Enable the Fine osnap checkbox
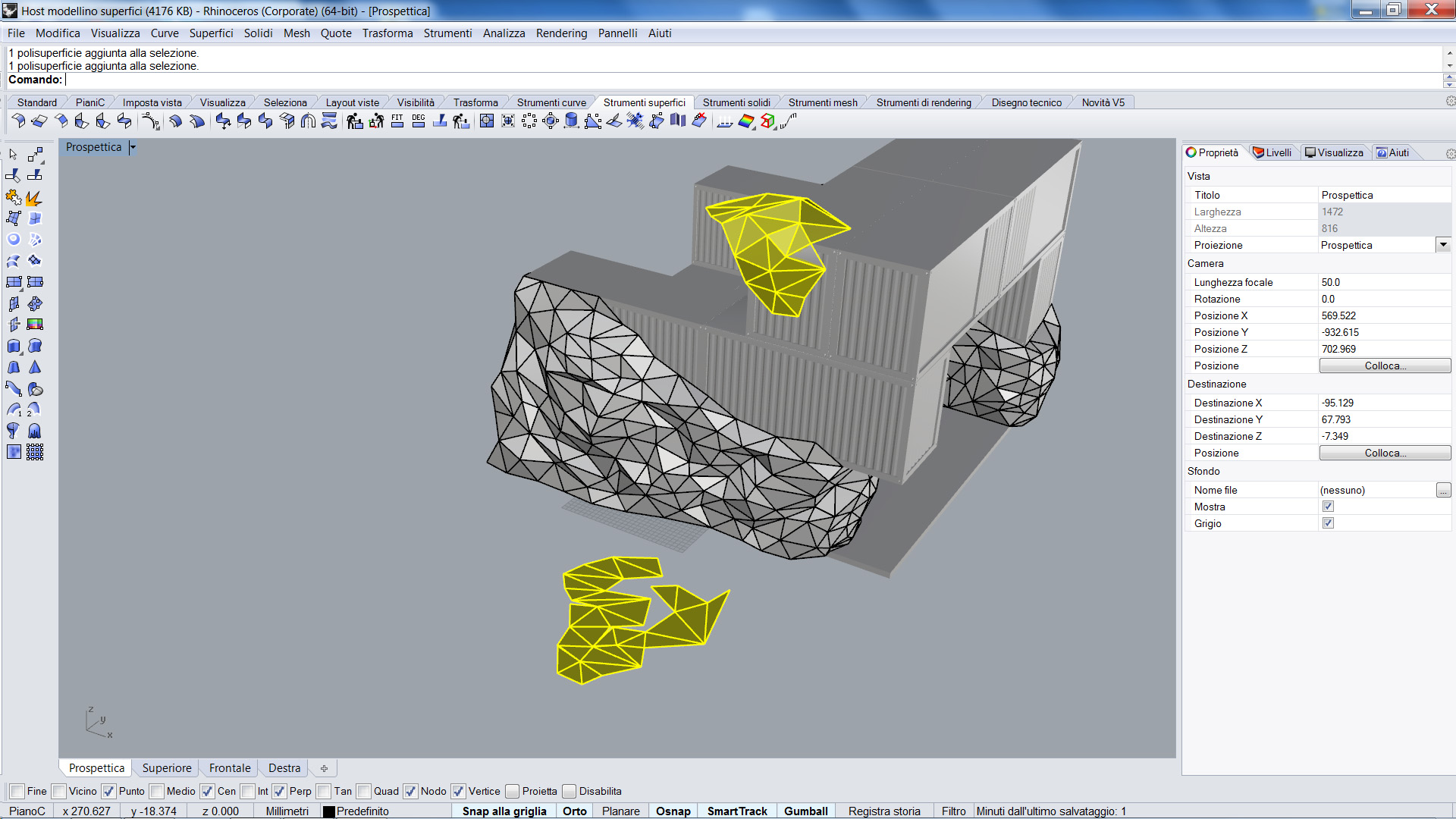Screen dimensions: 1456x819 [x=17, y=791]
